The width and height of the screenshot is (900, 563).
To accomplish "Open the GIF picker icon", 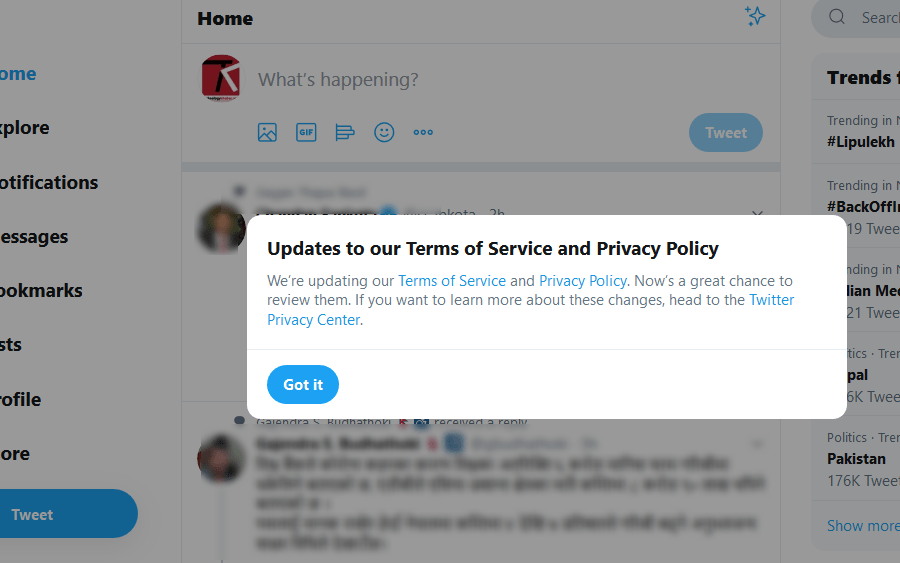I will pyautogui.click(x=306, y=132).
